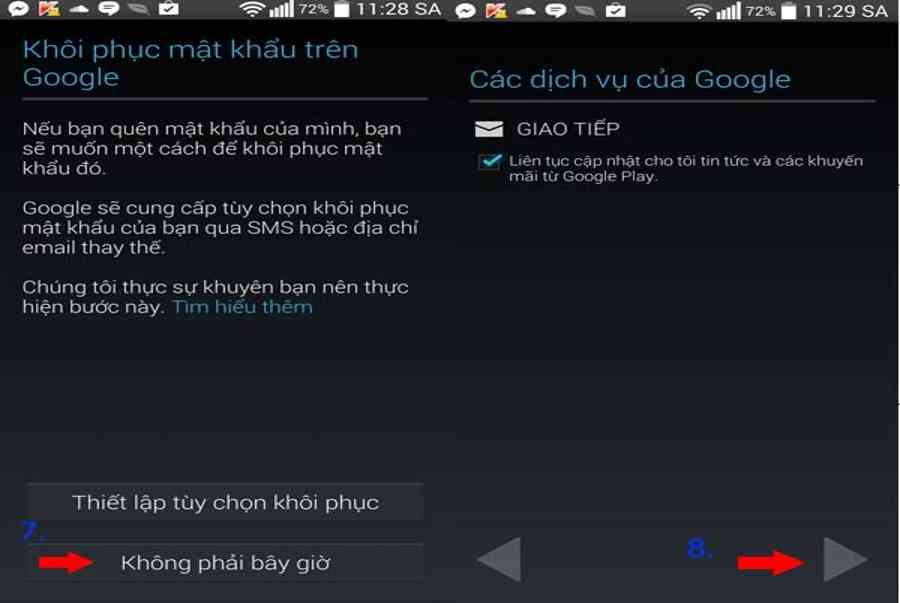Click the envelope icon next to GIAO TIẾP
900x603 pixels.
click(x=489, y=129)
